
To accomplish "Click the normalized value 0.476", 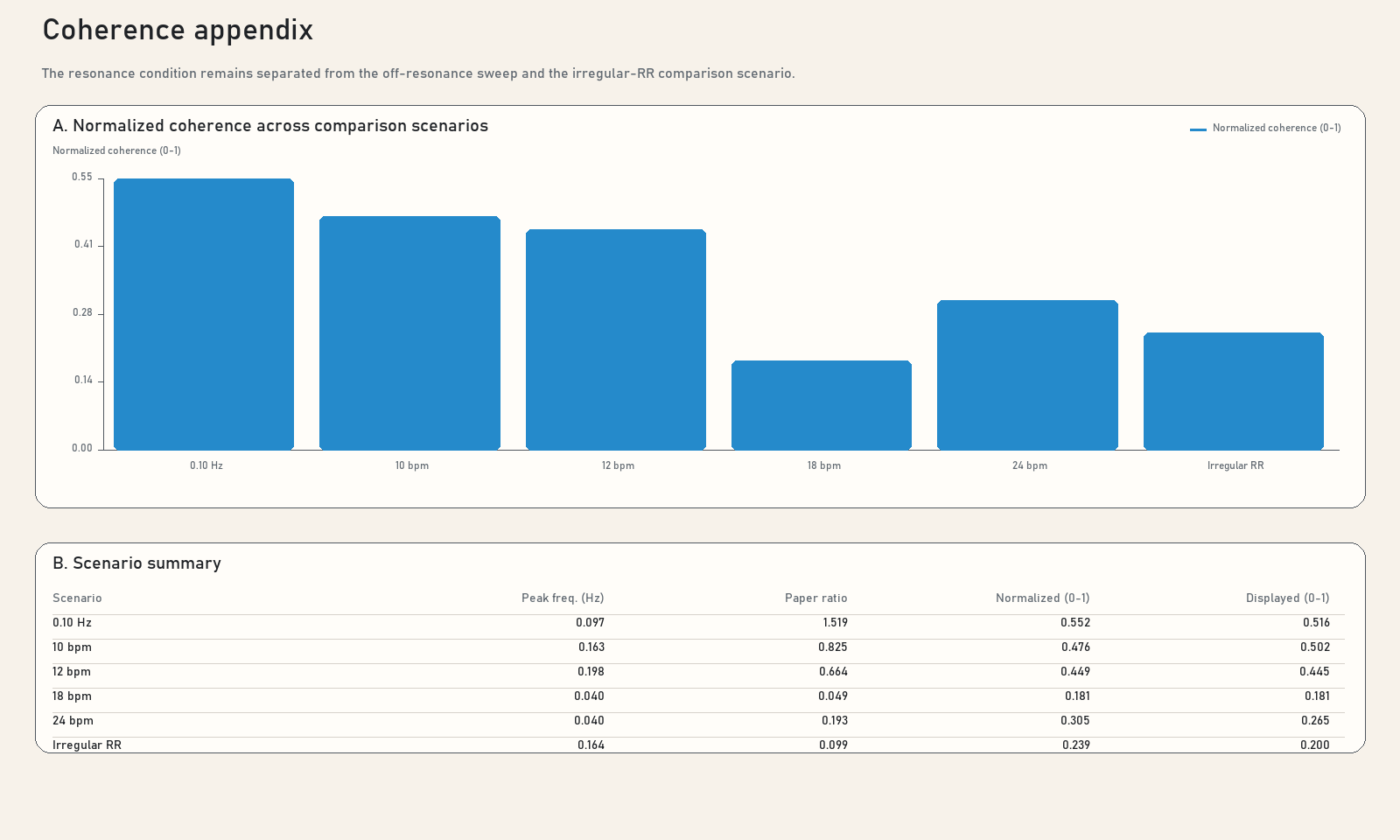I will click(x=1075, y=647).
